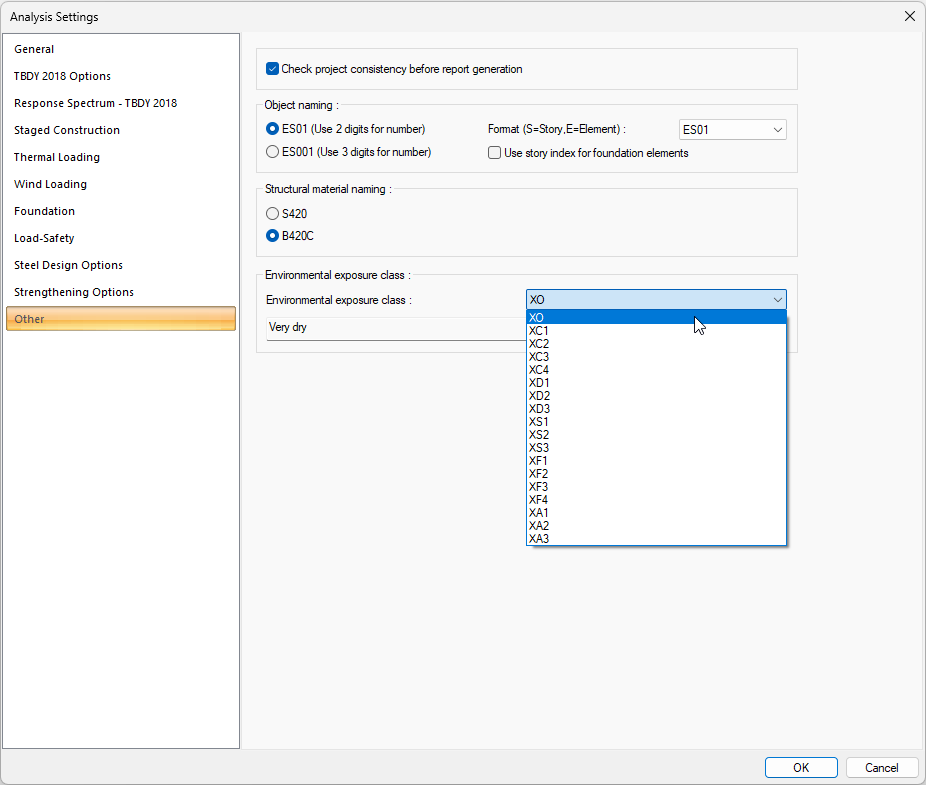Choose XA3 exposure class entry
This screenshot has height=785, width=926.
[539, 539]
